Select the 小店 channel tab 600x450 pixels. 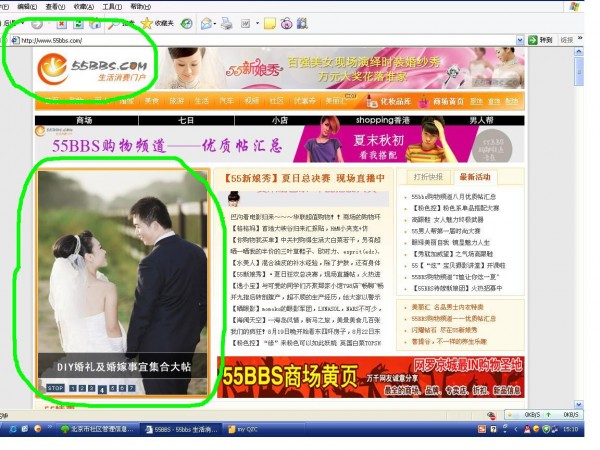(280, 120)
